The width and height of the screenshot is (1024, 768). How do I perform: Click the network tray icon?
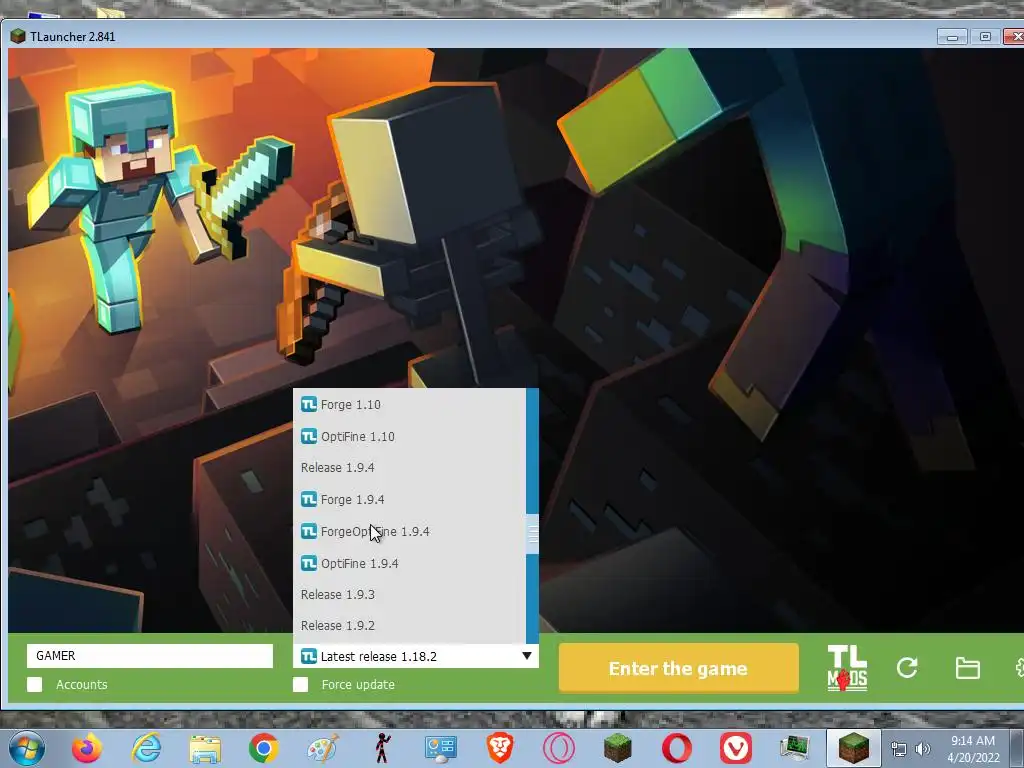pos(899,749)
